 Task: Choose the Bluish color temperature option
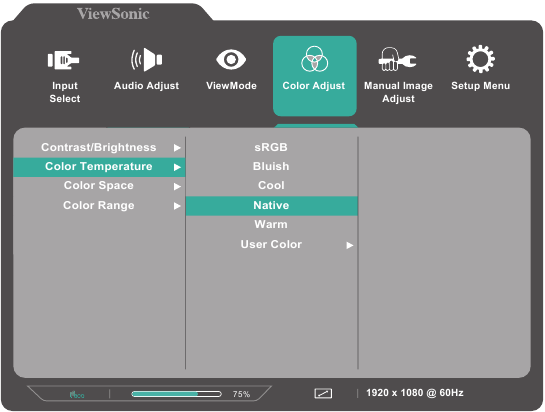click(x=271, y=167)
